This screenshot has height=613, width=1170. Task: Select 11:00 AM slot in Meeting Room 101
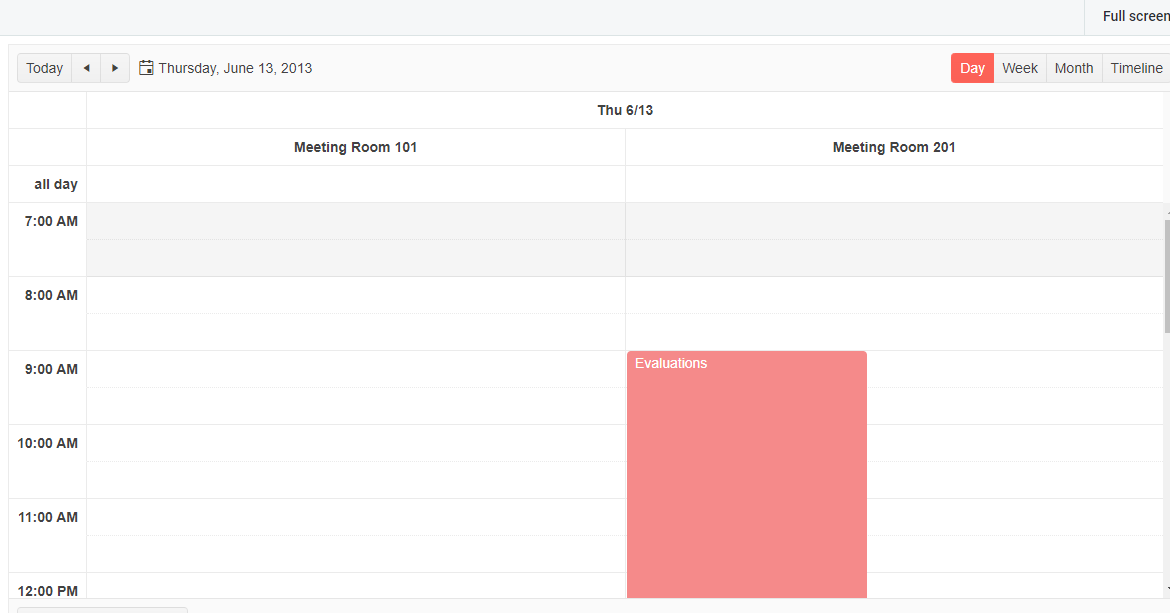[x=355, y=517]
